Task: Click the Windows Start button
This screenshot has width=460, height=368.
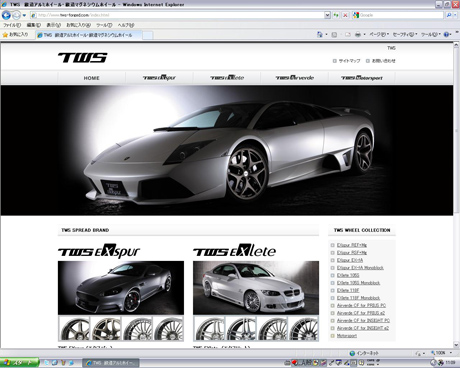Action: click(19, 363)
